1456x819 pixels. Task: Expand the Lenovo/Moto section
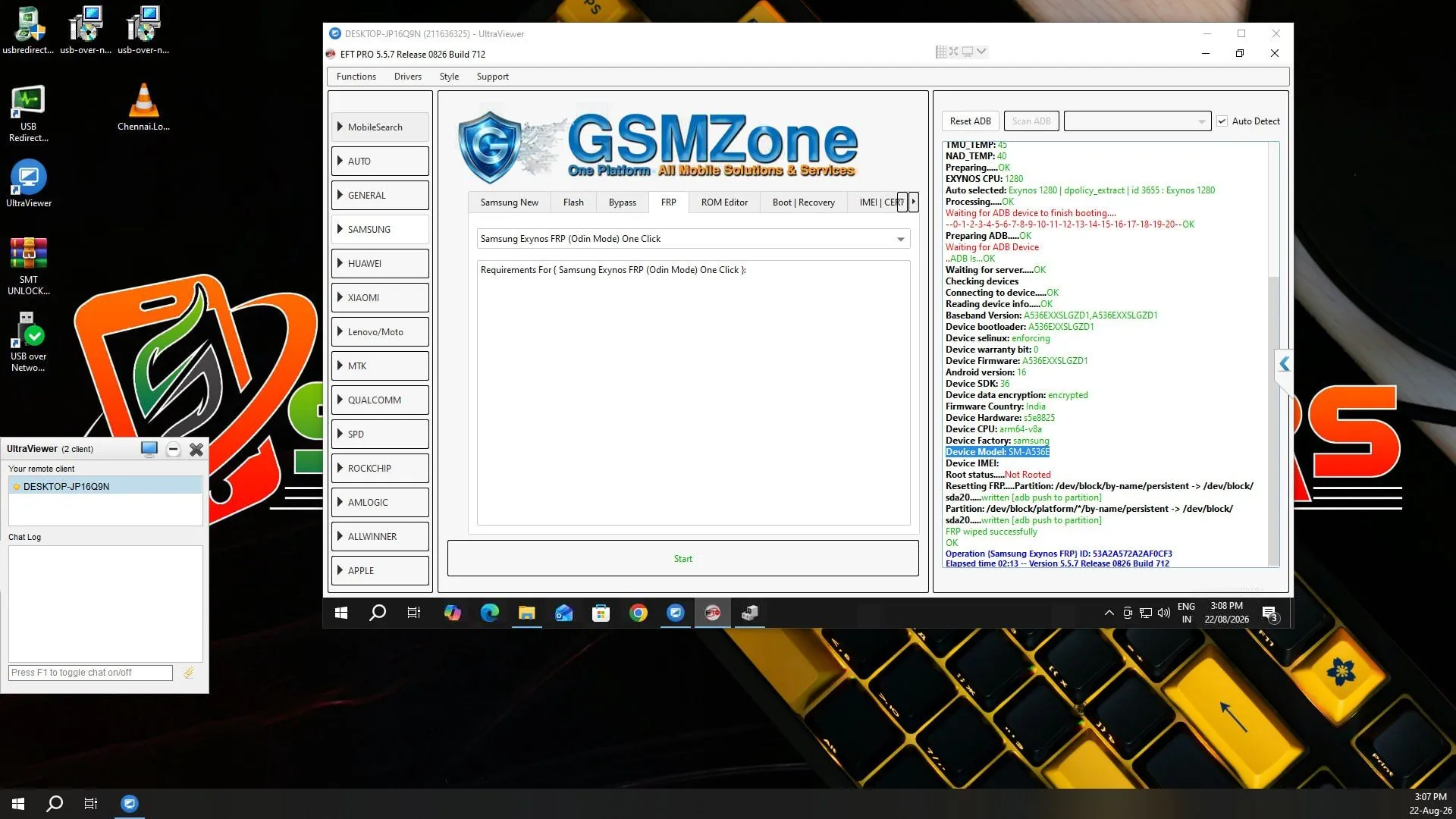click(x=380, y=332)
